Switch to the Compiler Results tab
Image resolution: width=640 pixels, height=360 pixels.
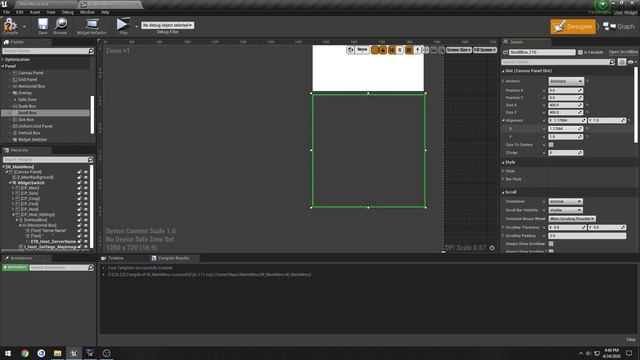tap(173, 258)
